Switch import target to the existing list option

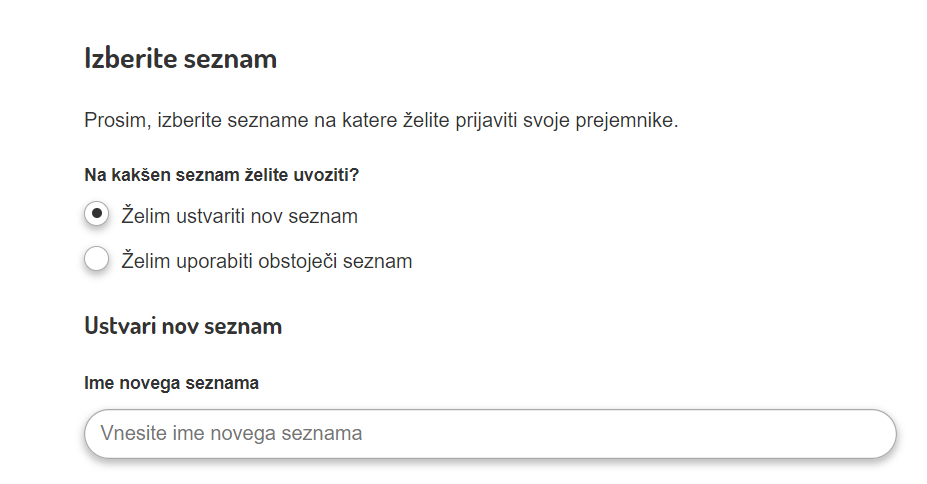[x=97, y=260]
